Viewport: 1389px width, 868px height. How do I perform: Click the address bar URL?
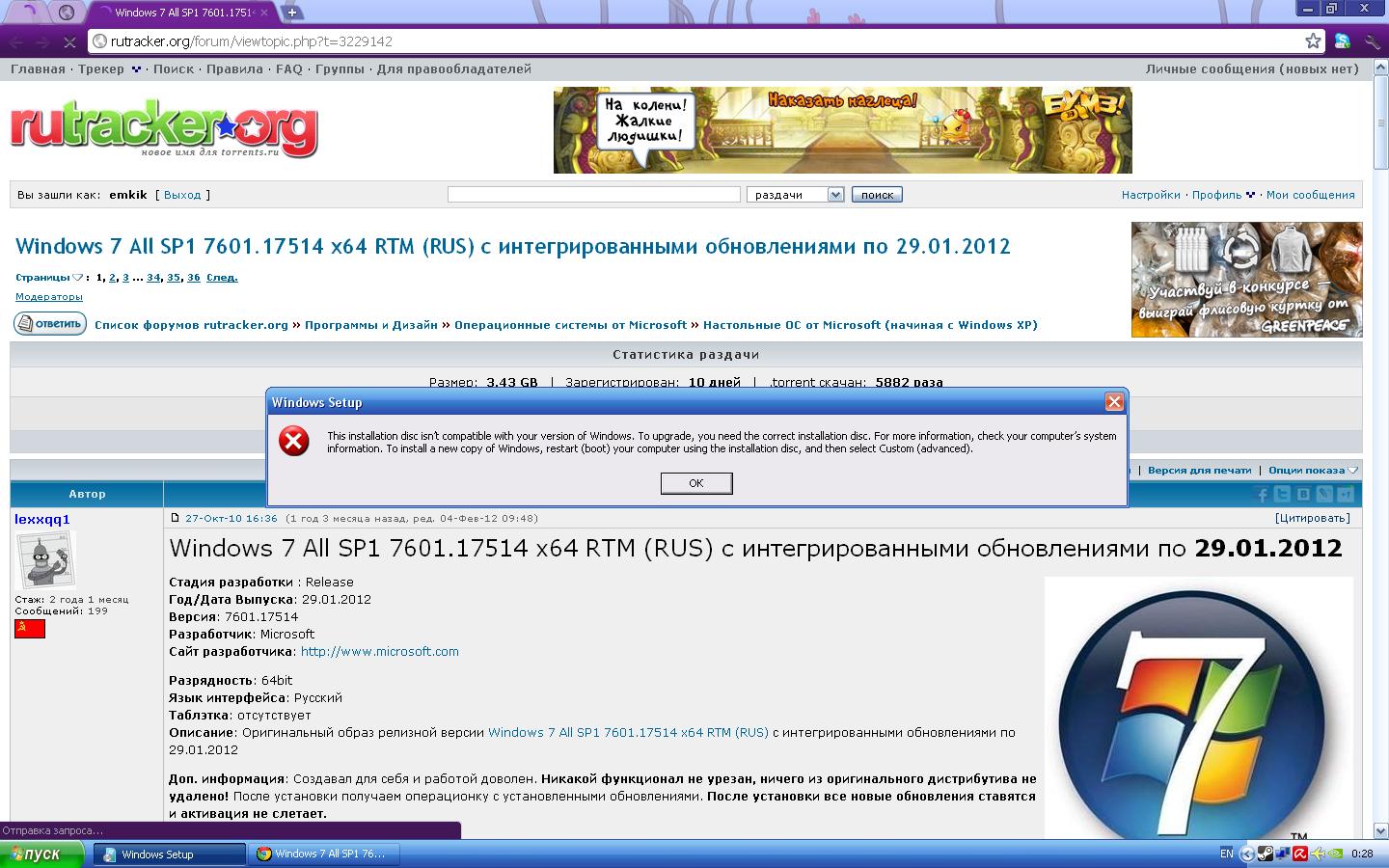[x=251, y=41]
